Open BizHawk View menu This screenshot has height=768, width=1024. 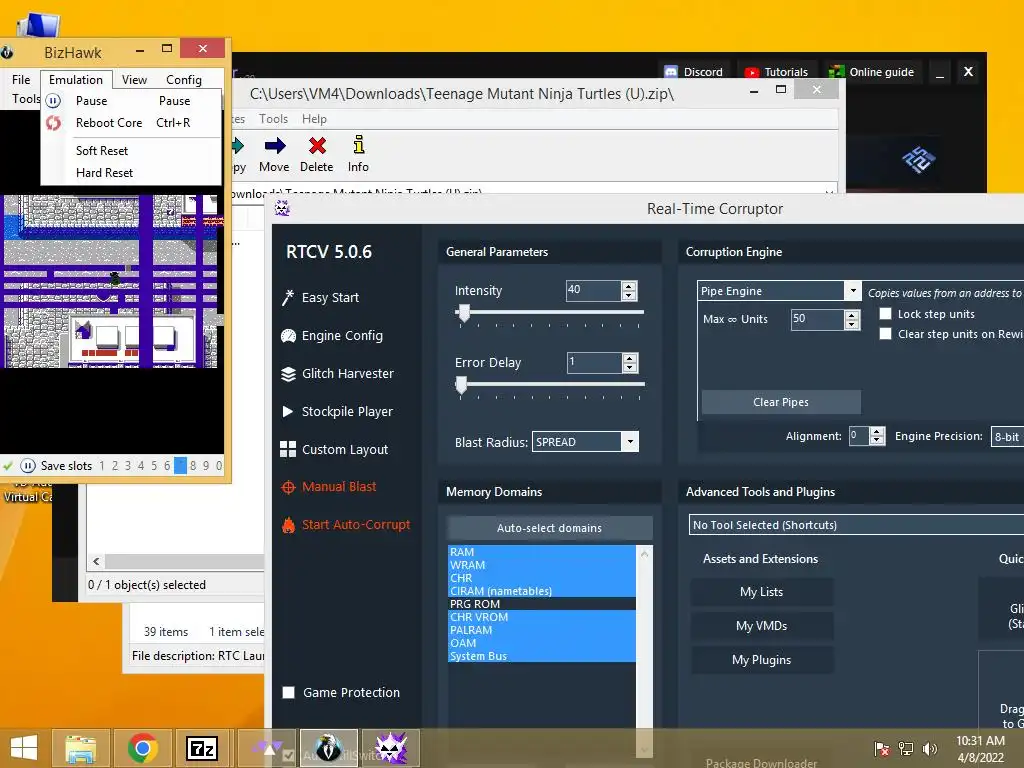coord(134,80)
